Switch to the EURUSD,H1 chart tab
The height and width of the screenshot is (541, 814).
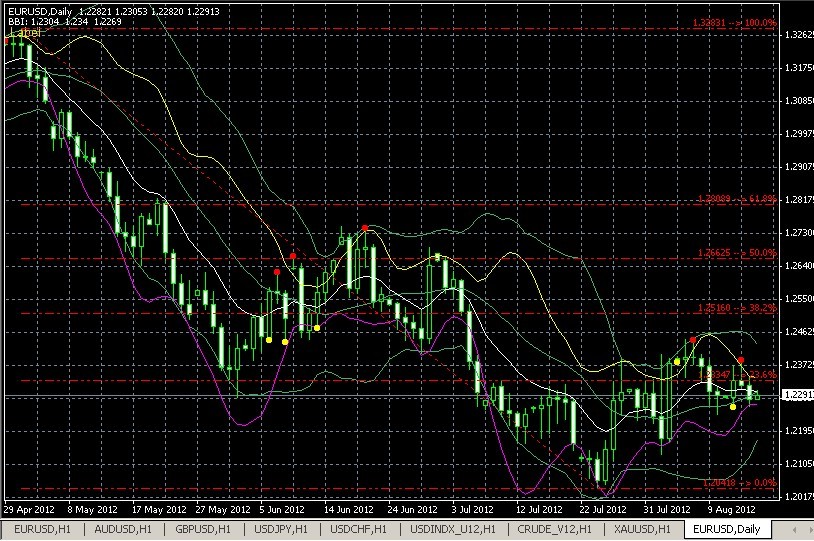coord(42,530)
